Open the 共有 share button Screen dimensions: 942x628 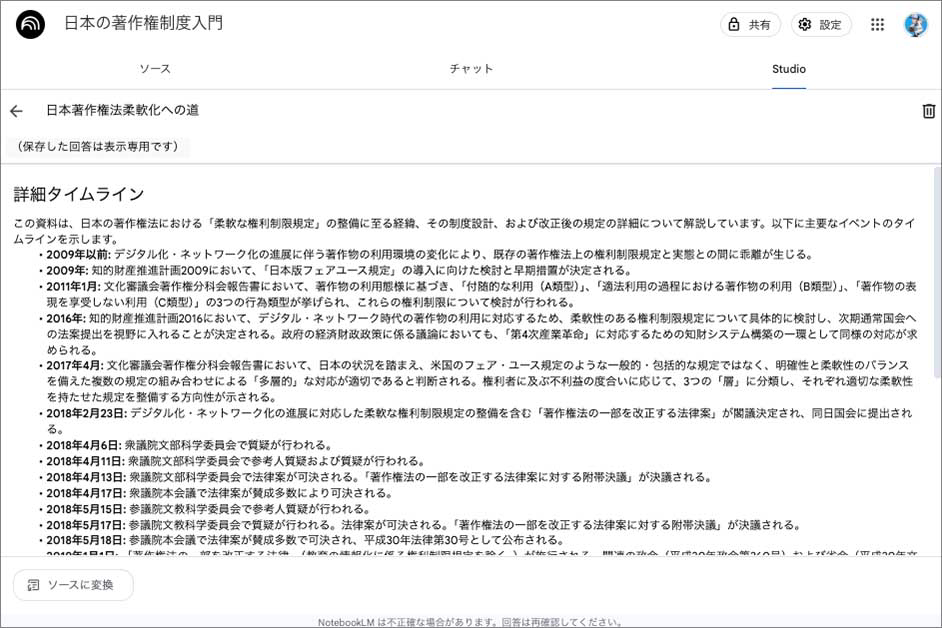tap(750, 25)
